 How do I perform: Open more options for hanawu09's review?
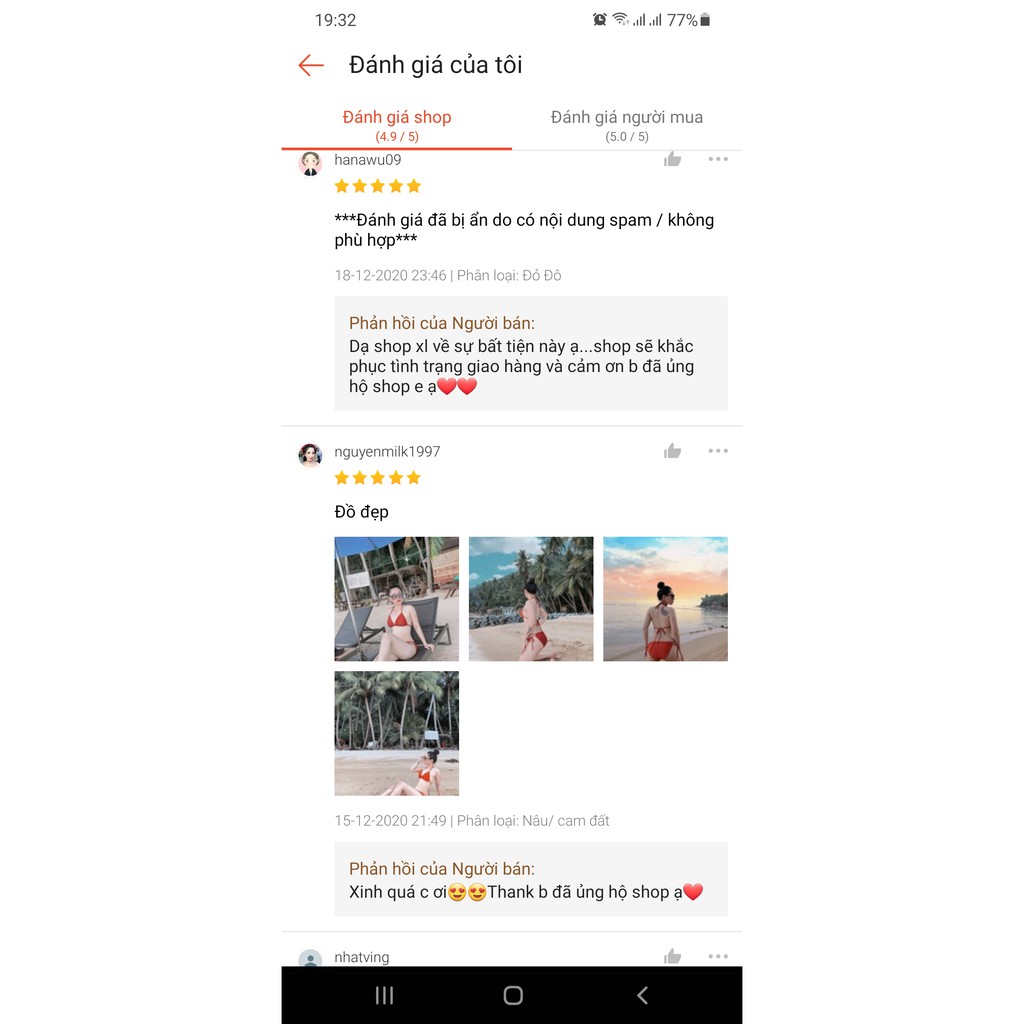[x=718, y=159]
